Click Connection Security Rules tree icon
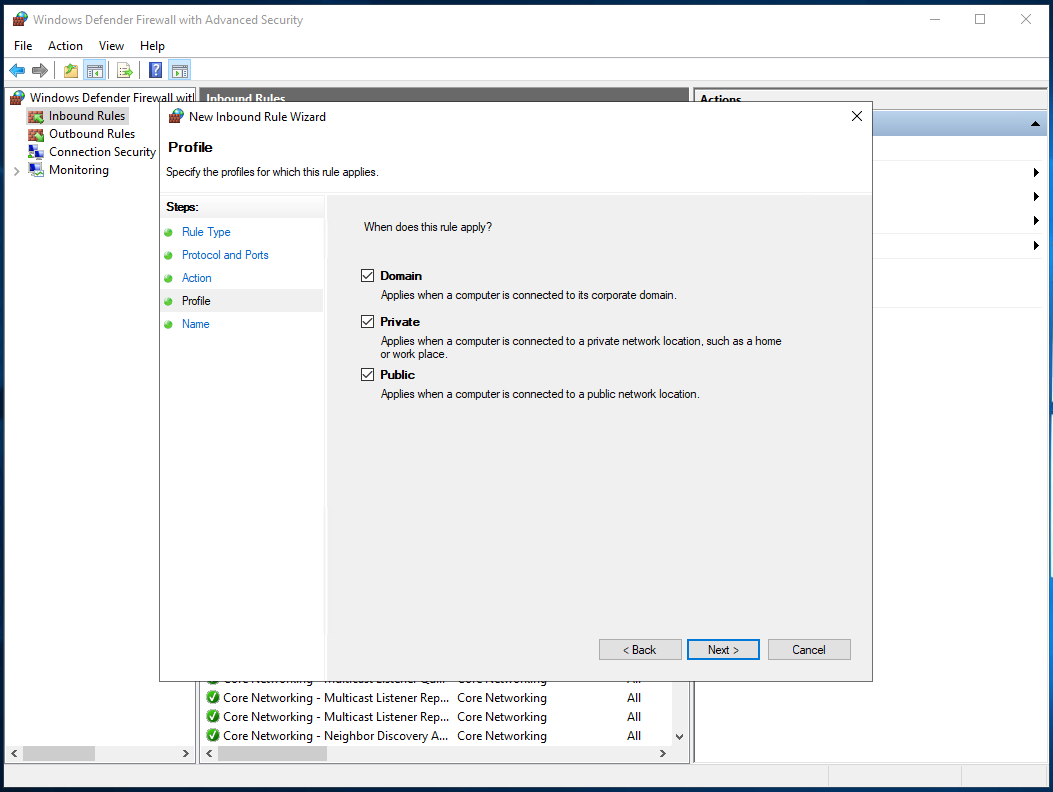This screenshot has height=792, width=1053. pos(36,152)
